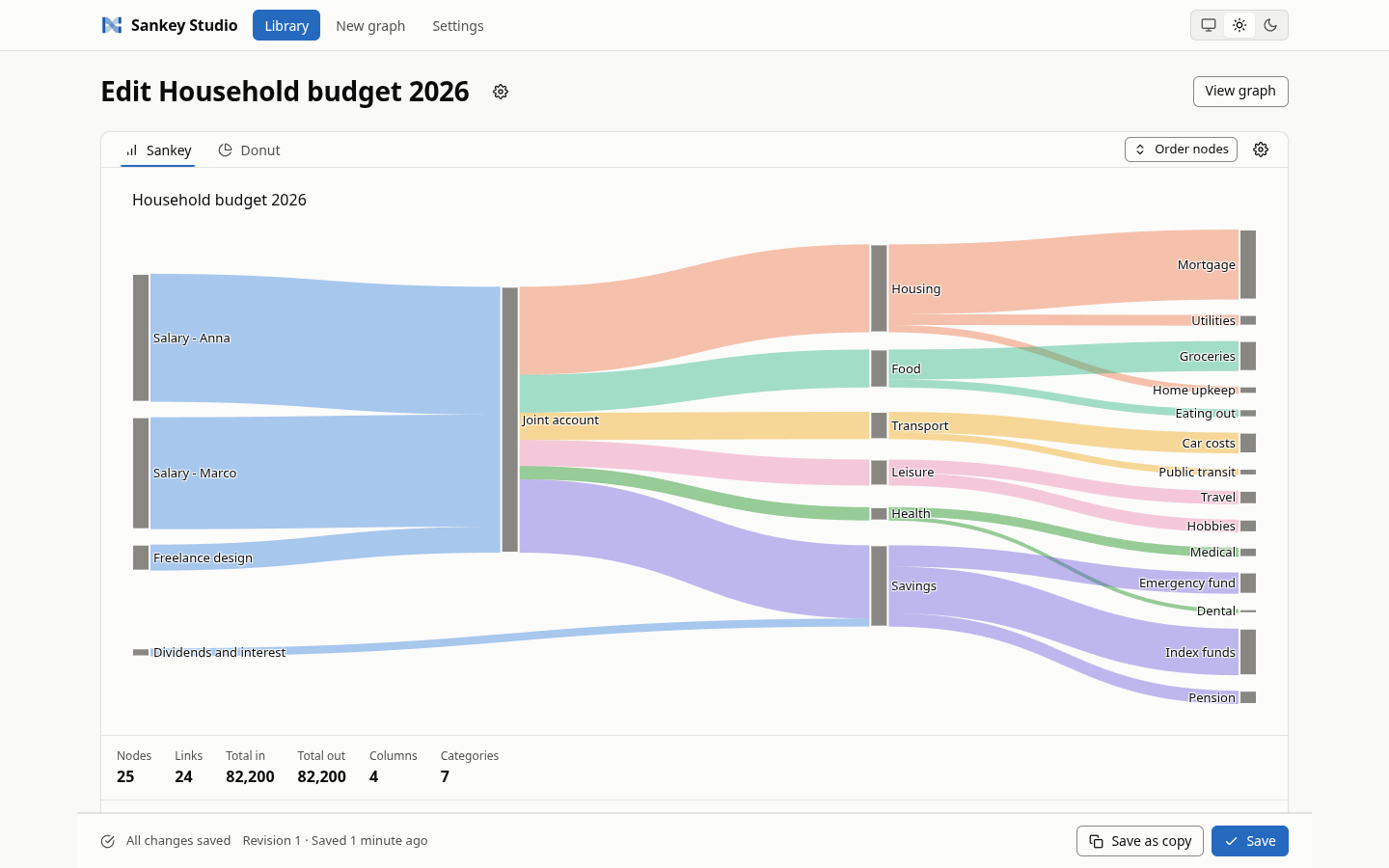Click the Pension node label
Viewport: 1389px width, 868px height.
[x=1212, y=698]
